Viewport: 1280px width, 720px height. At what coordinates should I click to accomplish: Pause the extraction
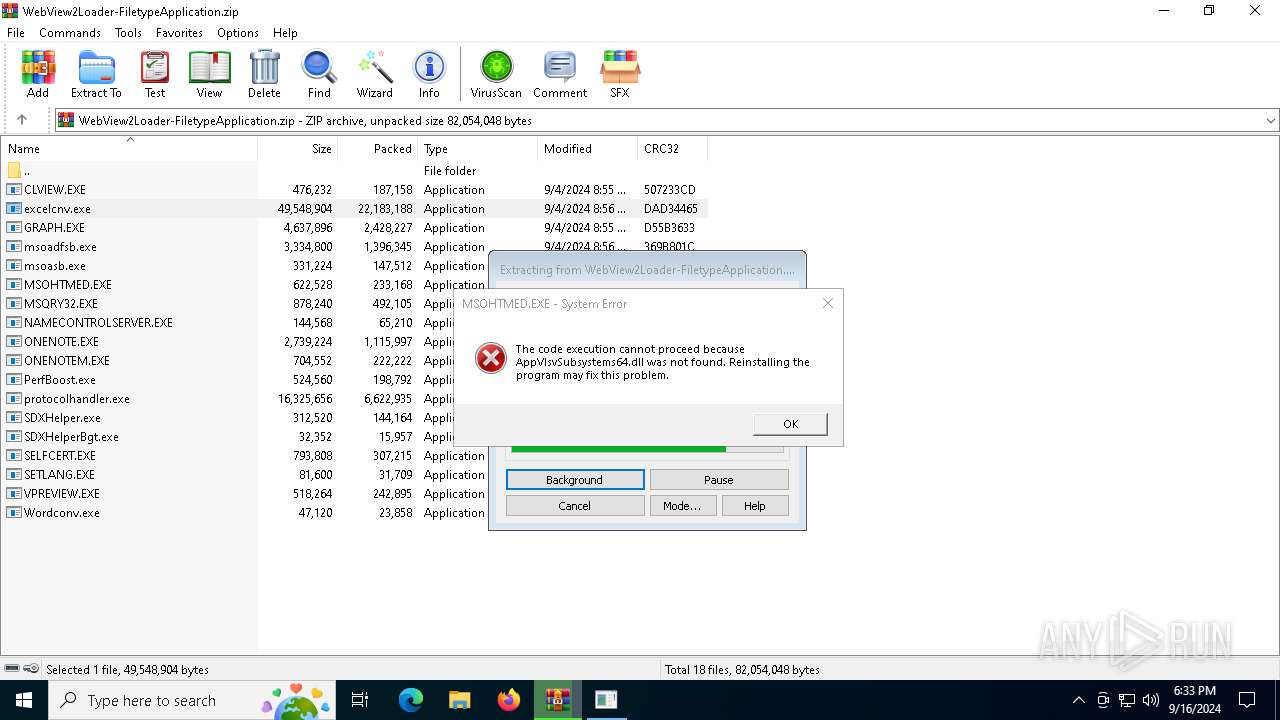point(719,480)
